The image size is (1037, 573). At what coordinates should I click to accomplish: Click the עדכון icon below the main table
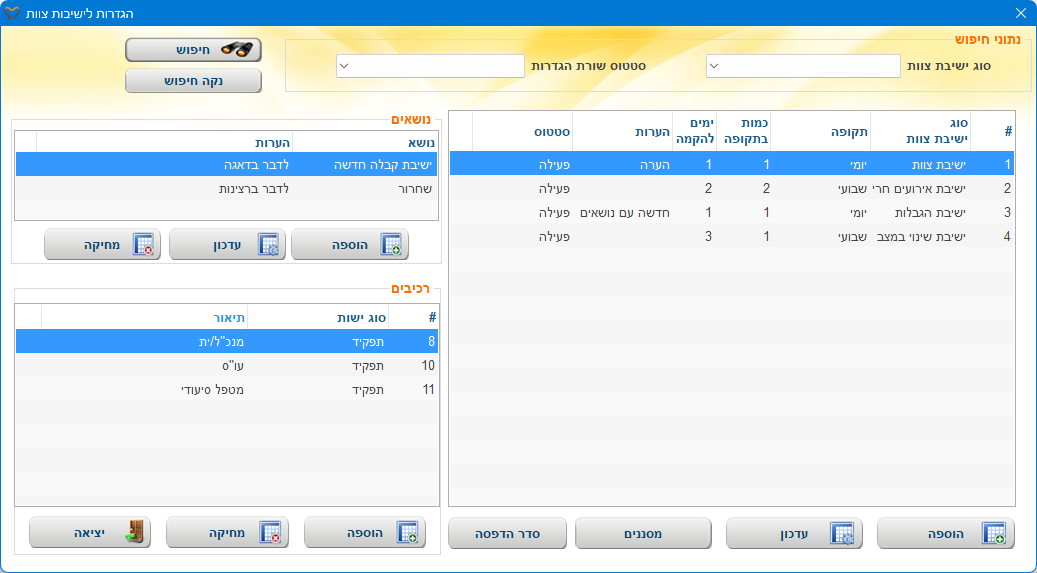[x=842, y=534]
